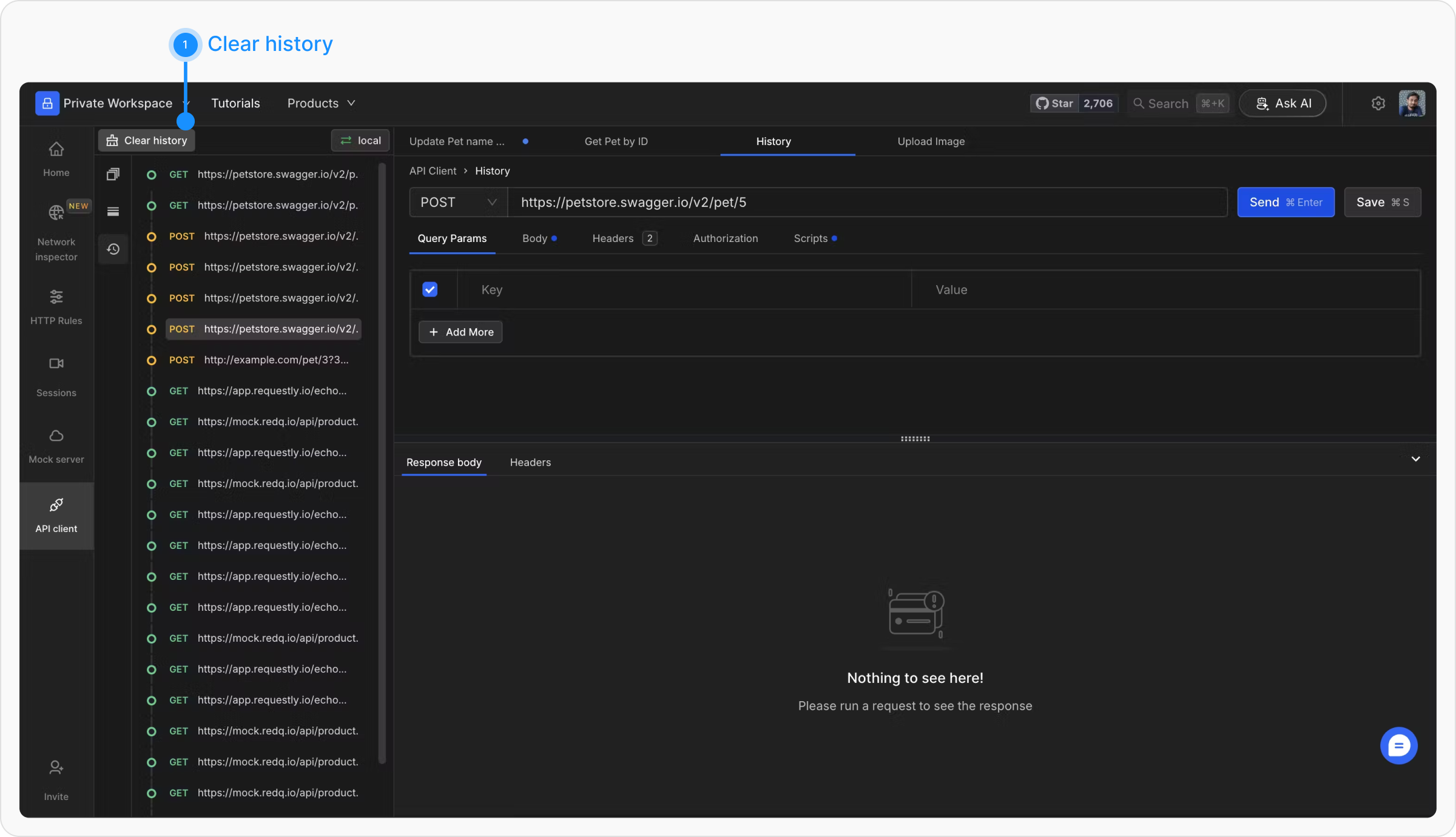The width and height of the screenshot is (1456, 837).
Task: Open the Authorization tab
Action: (x=725, y=238)
